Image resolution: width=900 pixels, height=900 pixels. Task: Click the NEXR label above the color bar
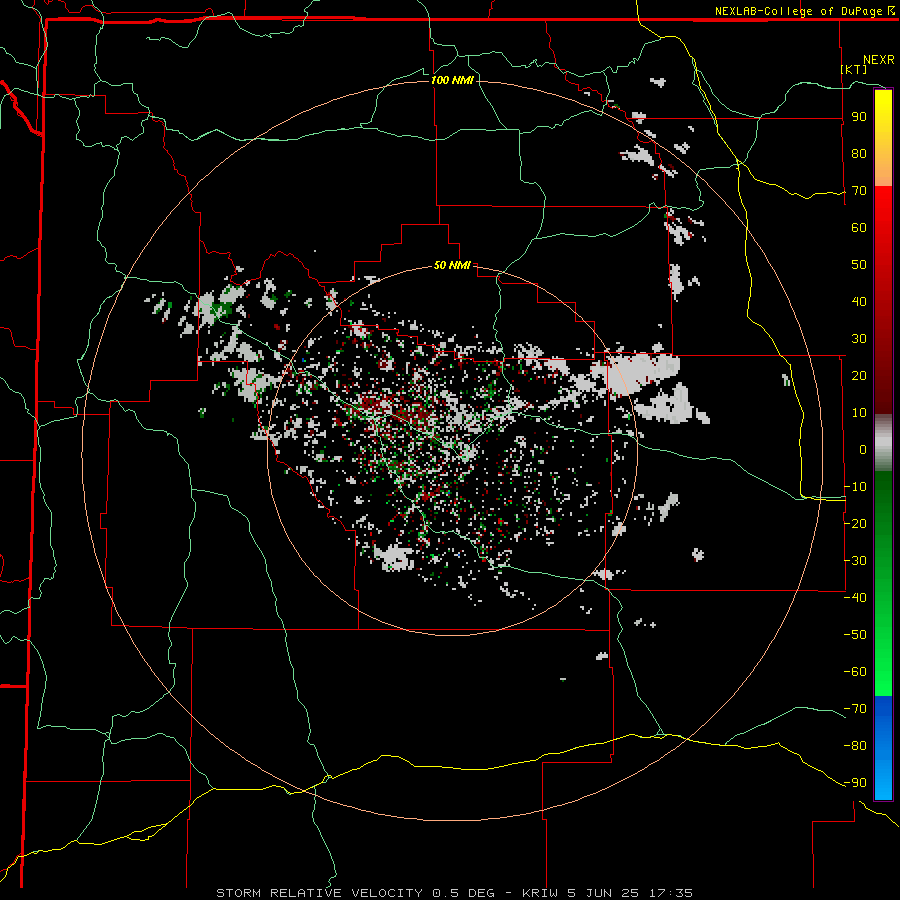[x=879, y=60]
